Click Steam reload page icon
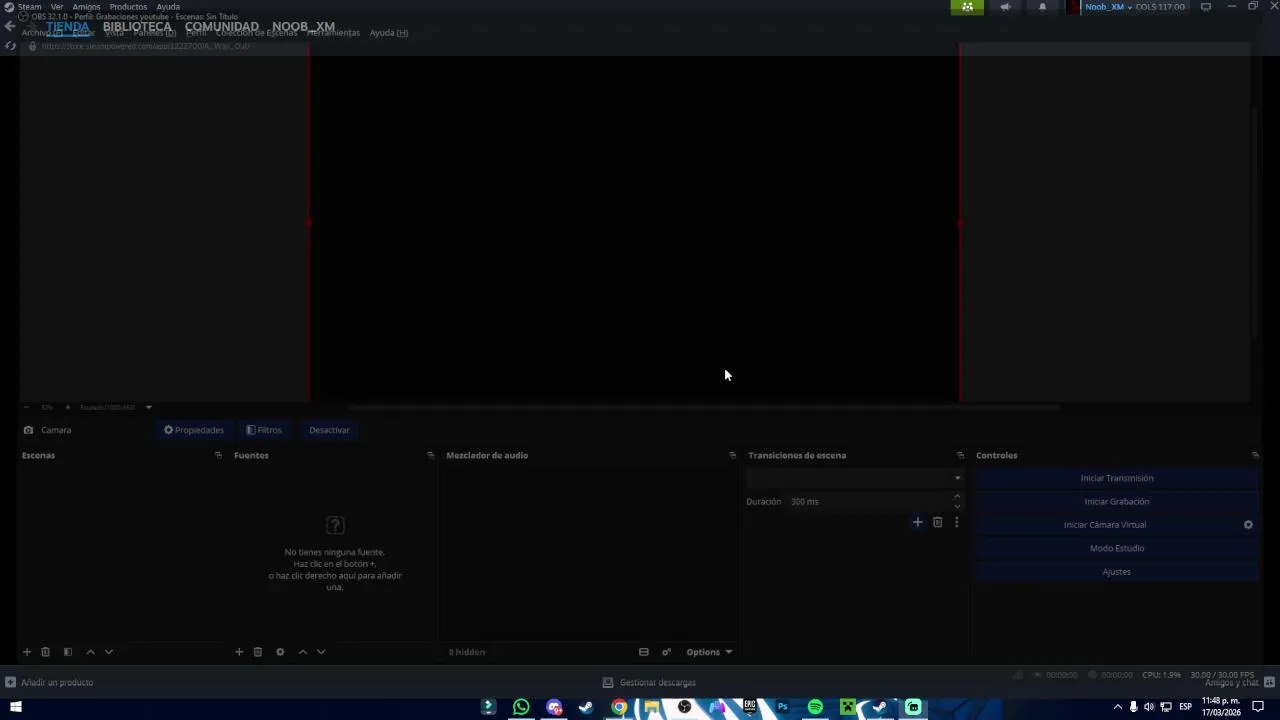The width and height of the screenshot is (1280, 720). (10, 46)
